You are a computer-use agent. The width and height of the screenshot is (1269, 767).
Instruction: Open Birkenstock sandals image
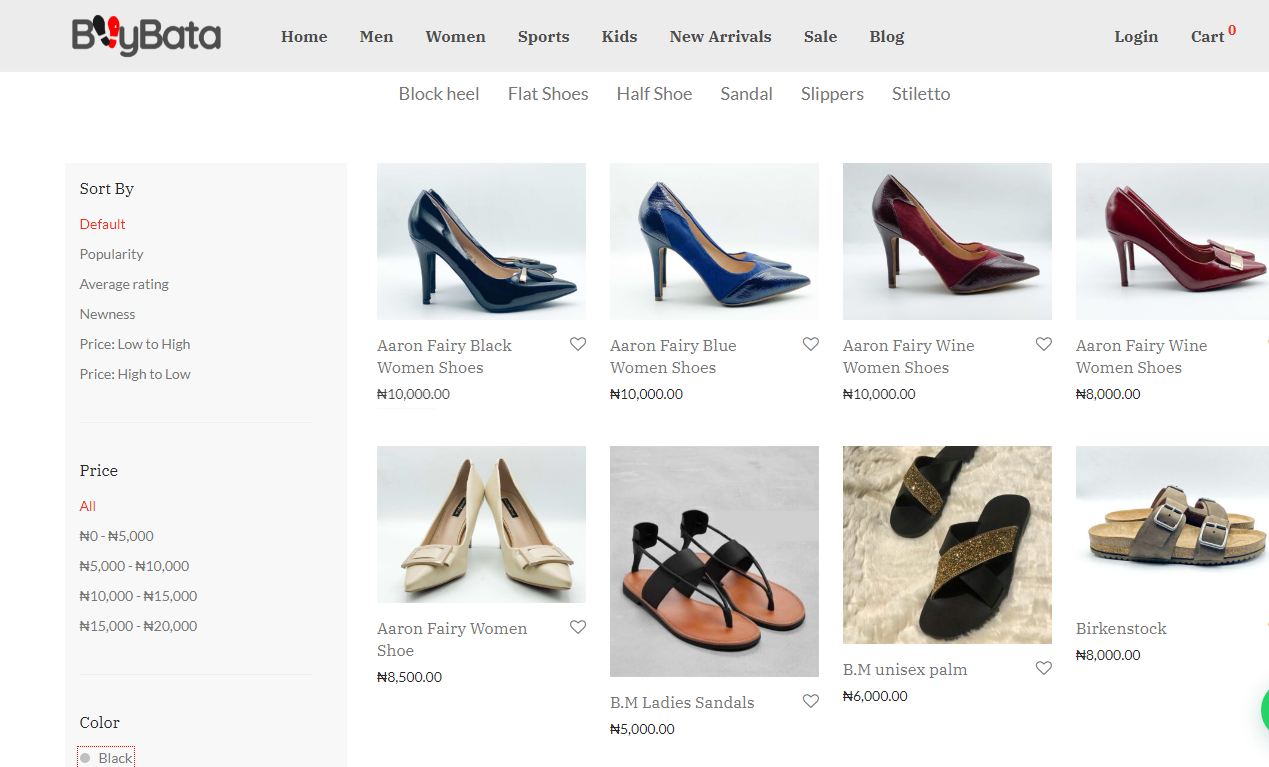point(1172,524)
